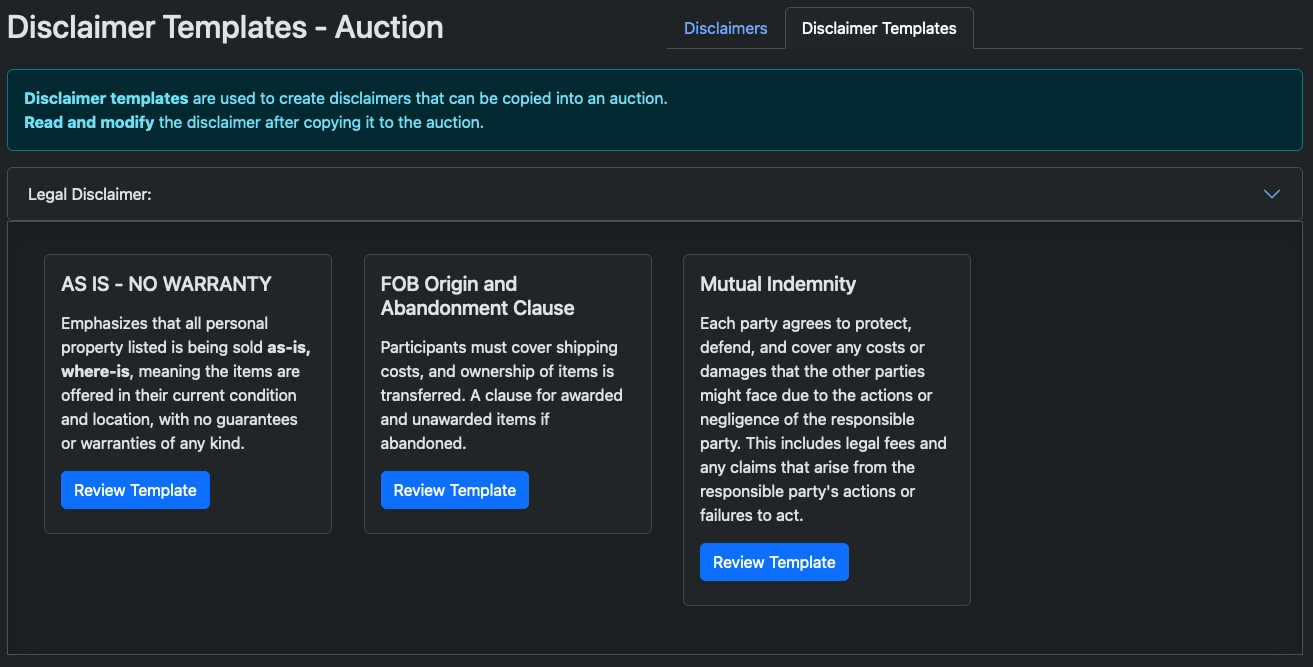Review the AS IS - NO WARRANTY template
This screenshot has height=667, width=1313.
tap(135, 489)
